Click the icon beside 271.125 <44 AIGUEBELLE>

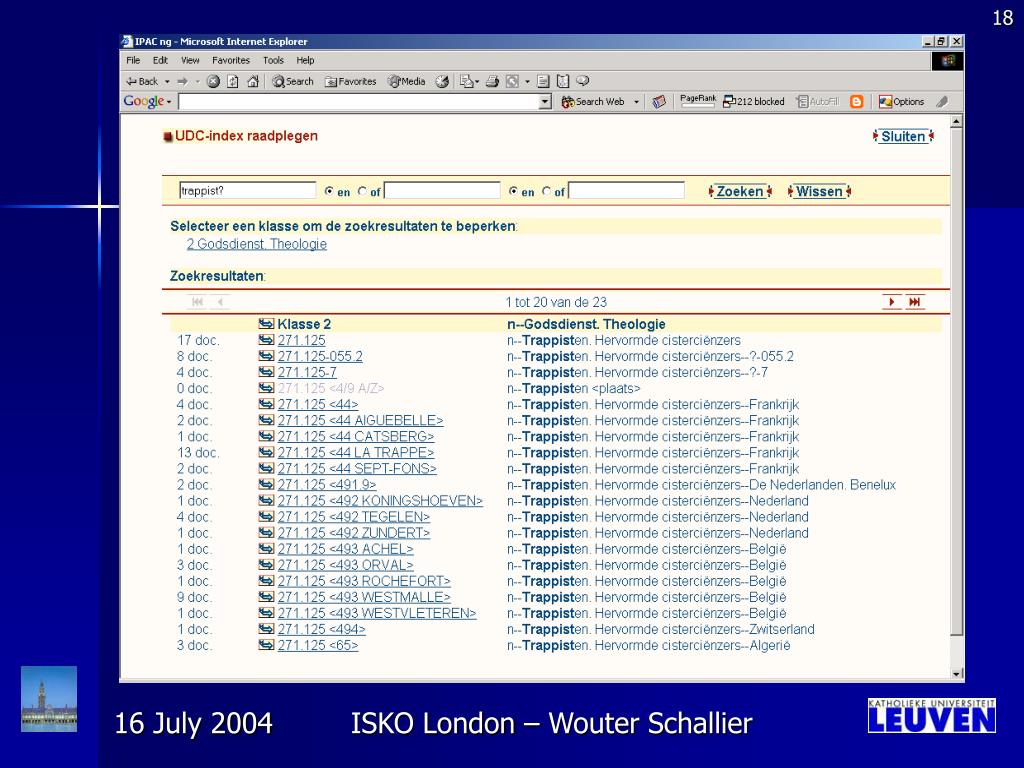point(266,420)
